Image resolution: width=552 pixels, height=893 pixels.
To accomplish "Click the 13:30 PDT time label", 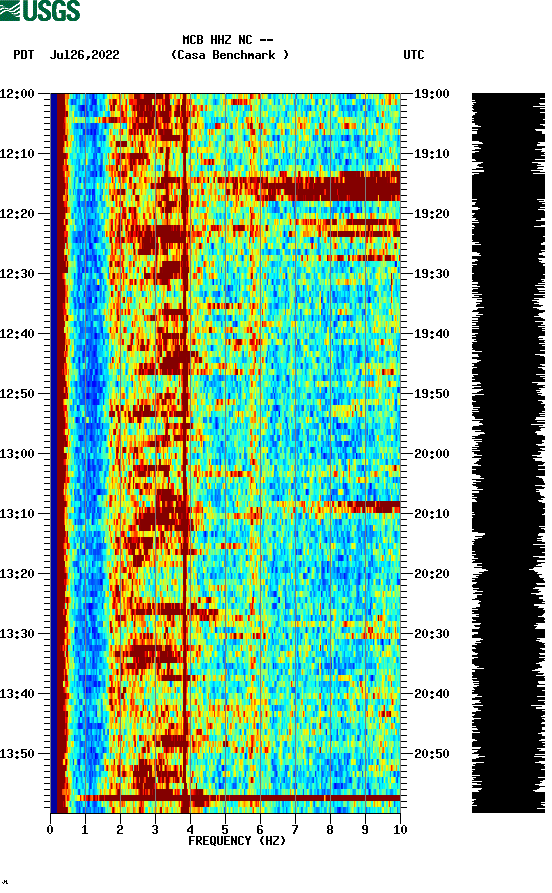I will (17, 634).
